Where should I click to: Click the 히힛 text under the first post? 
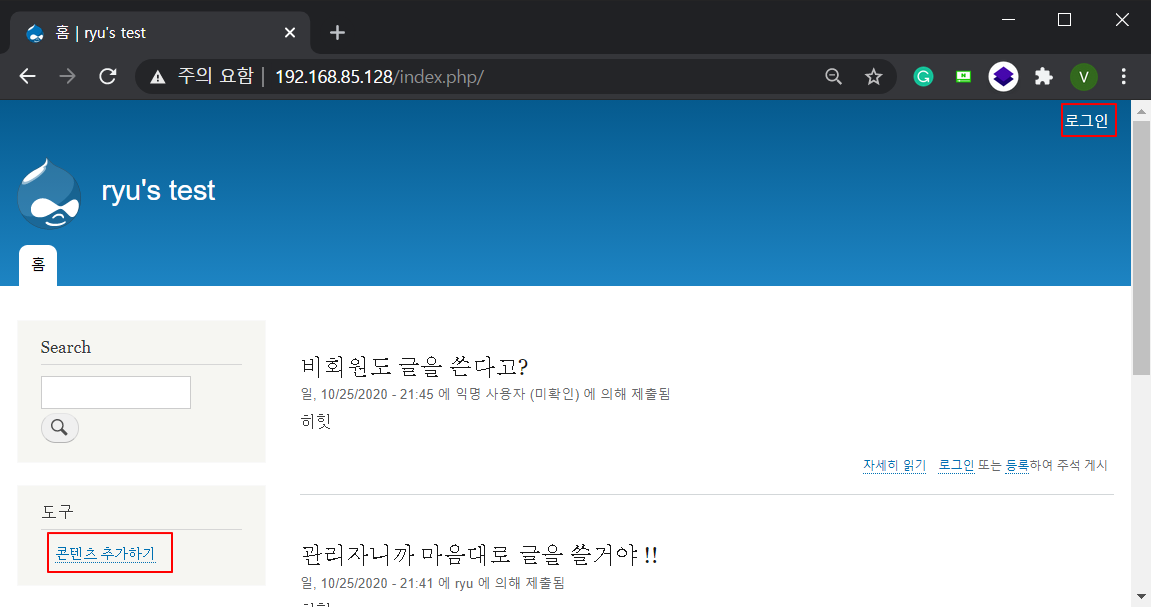316,421
